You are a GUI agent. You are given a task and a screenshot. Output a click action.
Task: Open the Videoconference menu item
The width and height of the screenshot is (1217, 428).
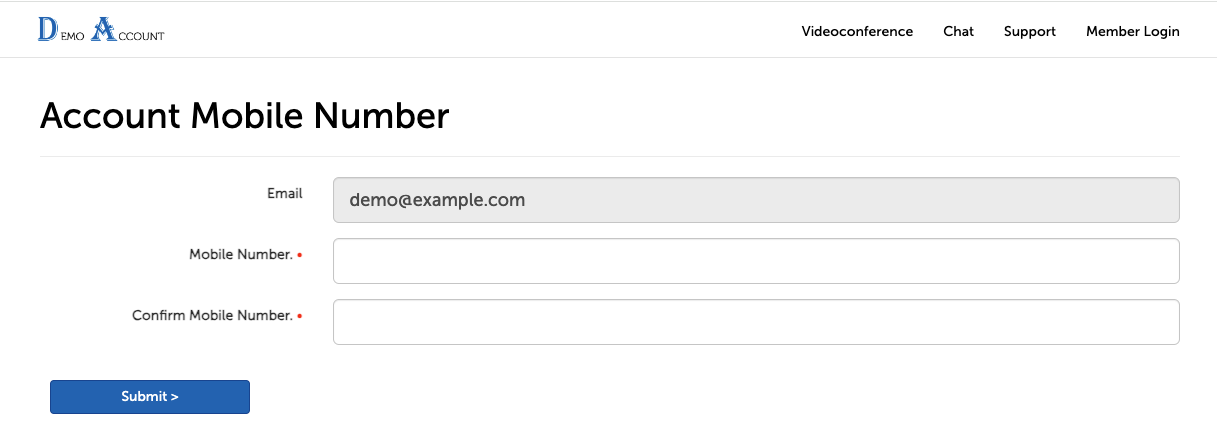(x=857, y=31)
